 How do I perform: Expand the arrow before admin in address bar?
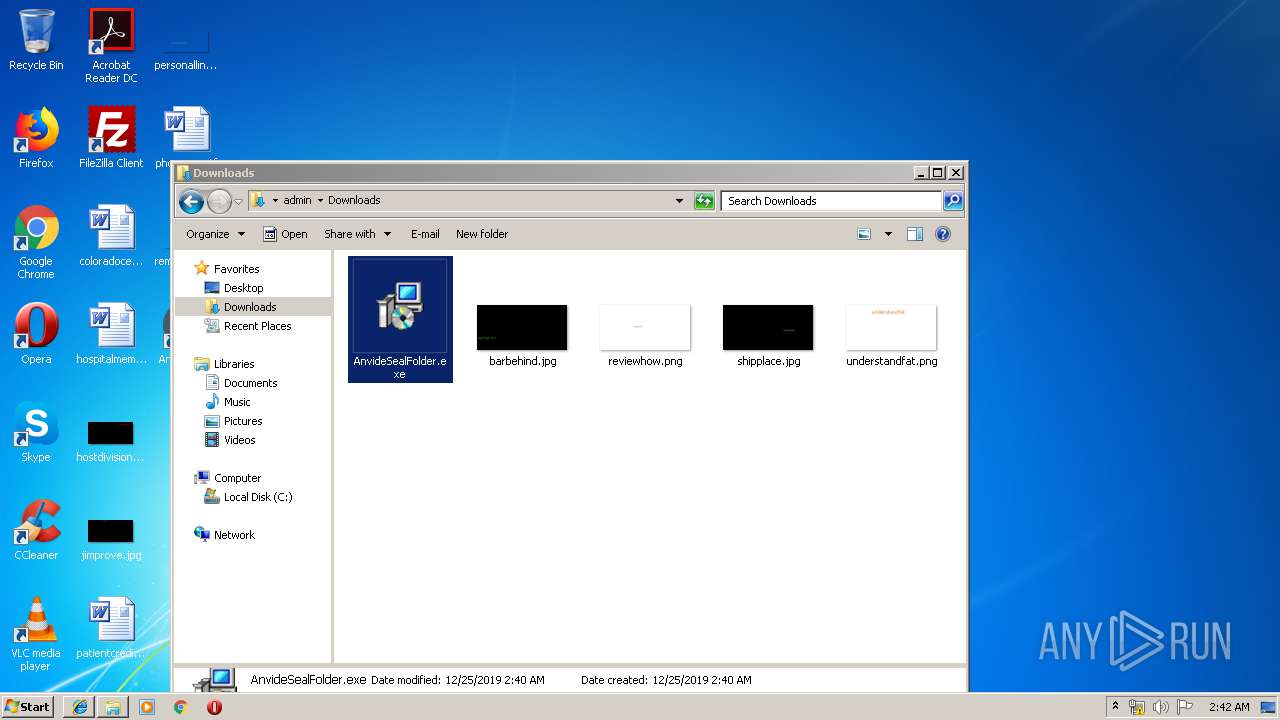point(275,200)
